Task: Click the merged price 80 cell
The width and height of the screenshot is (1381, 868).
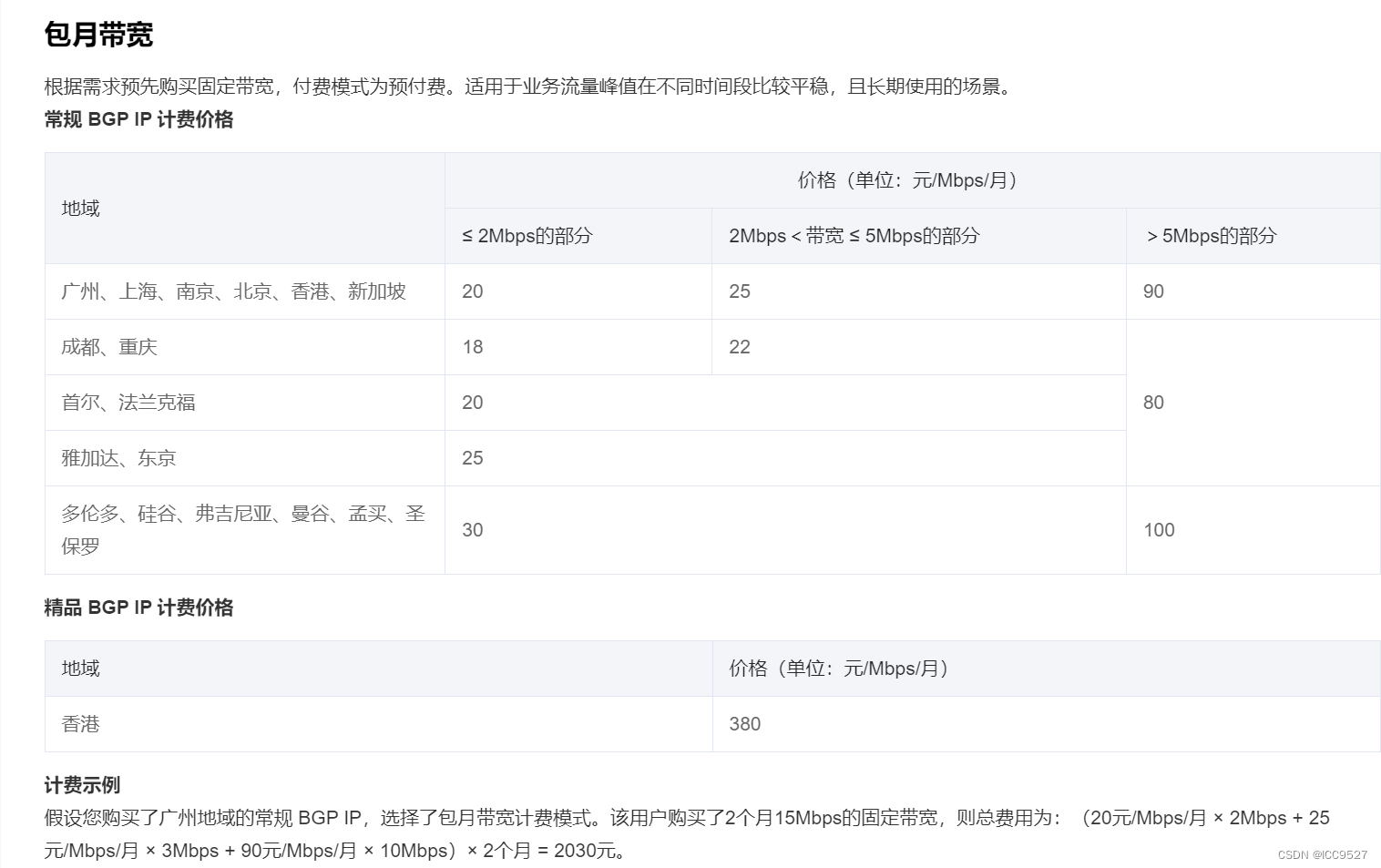Action: 1253,403
